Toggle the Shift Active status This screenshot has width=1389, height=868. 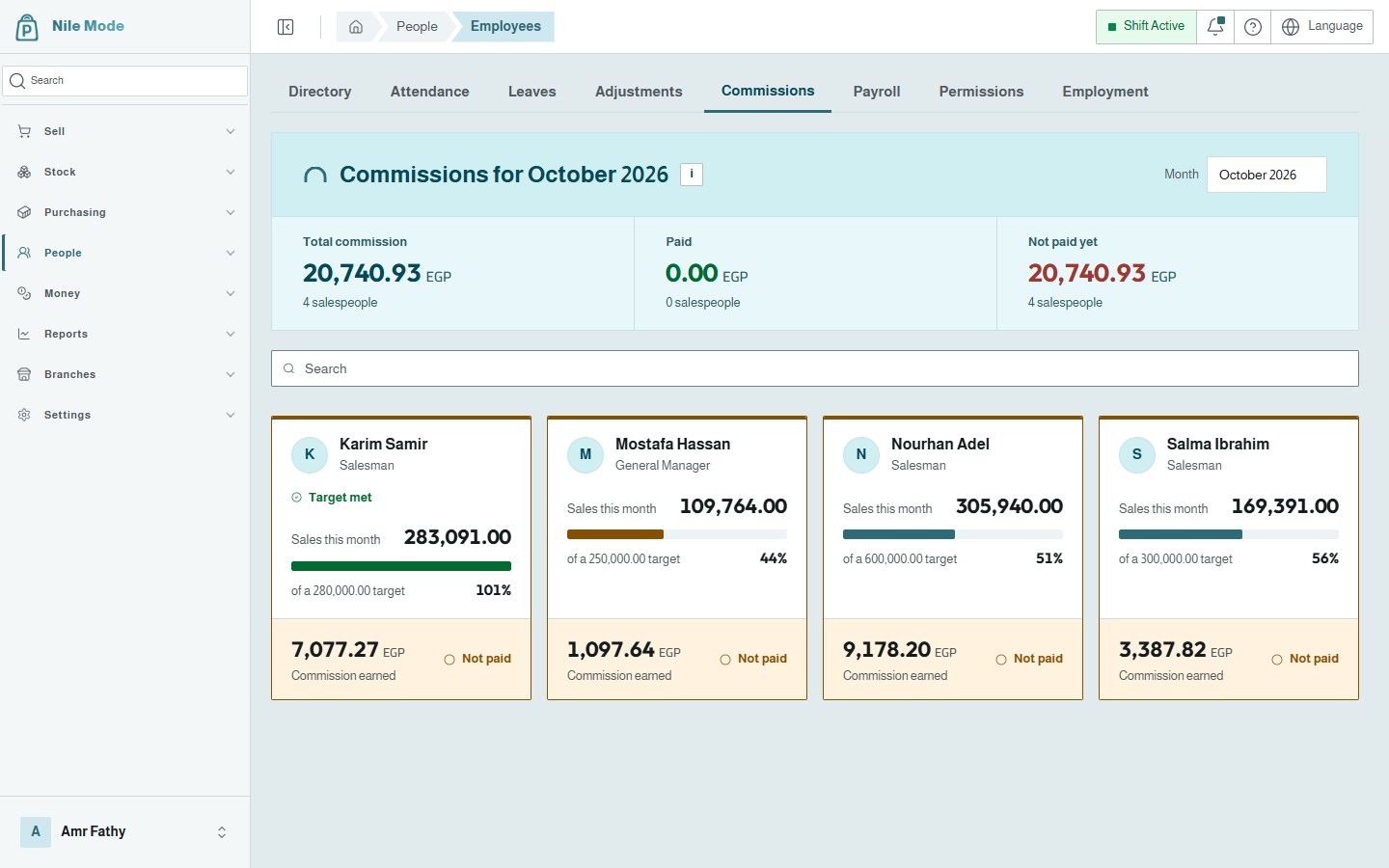click(x=1146, y=27)
